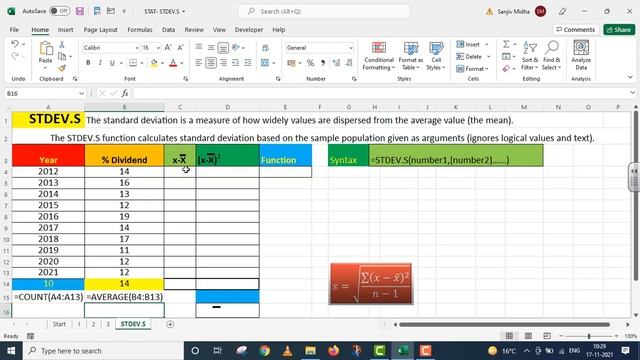
Task: Open Conditional Formatting dropdown
Action: (379, 56)
